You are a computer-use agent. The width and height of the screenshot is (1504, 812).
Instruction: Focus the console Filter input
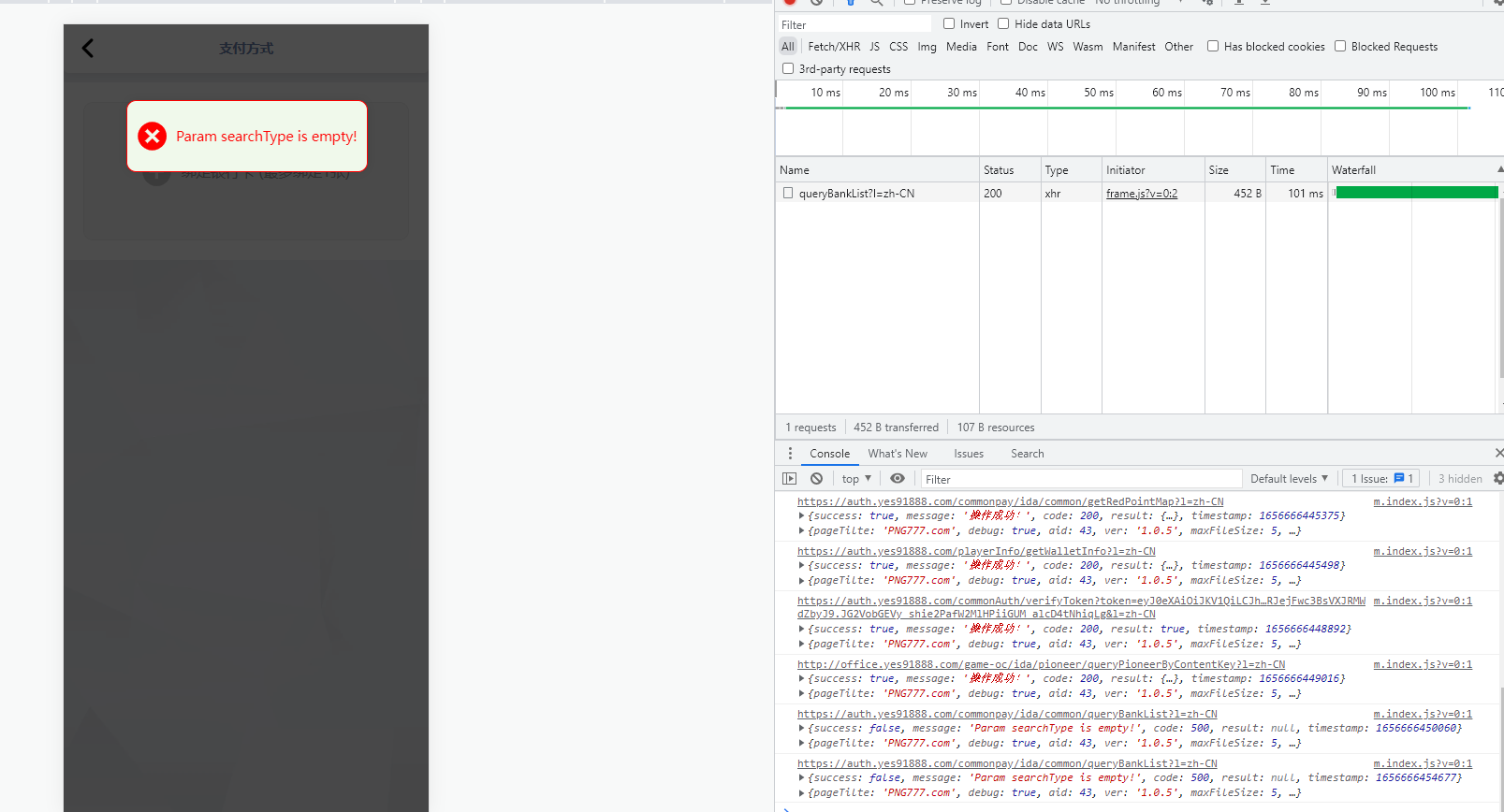pos(1081,479)
